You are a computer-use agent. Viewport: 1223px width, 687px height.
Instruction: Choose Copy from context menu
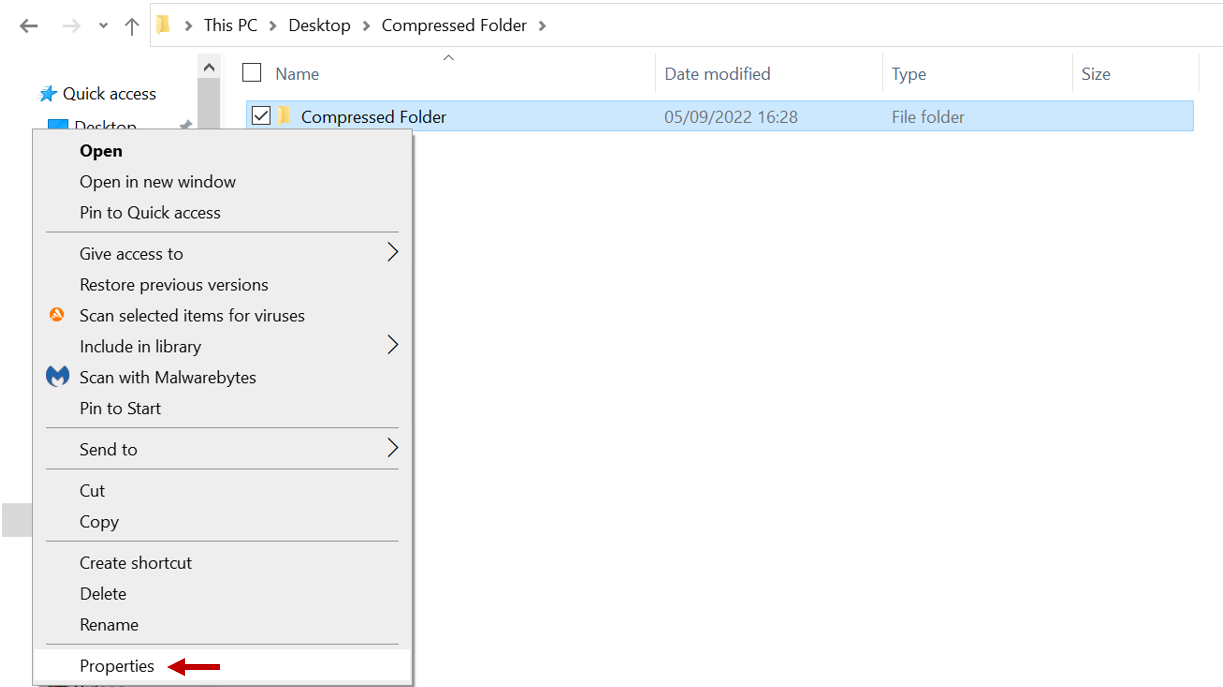(x=222, y=522)
